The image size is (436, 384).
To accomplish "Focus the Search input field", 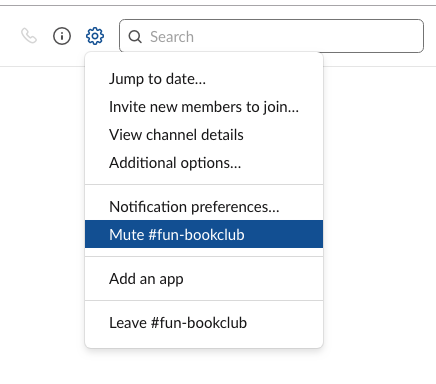I will (x=271, y=36).
